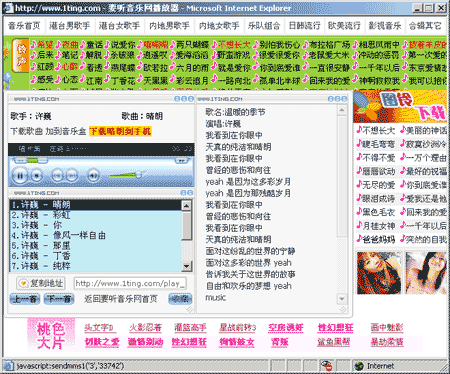Select playlist item 1.许巍 - 晴朗
The image size is (450, 374).
96,205
